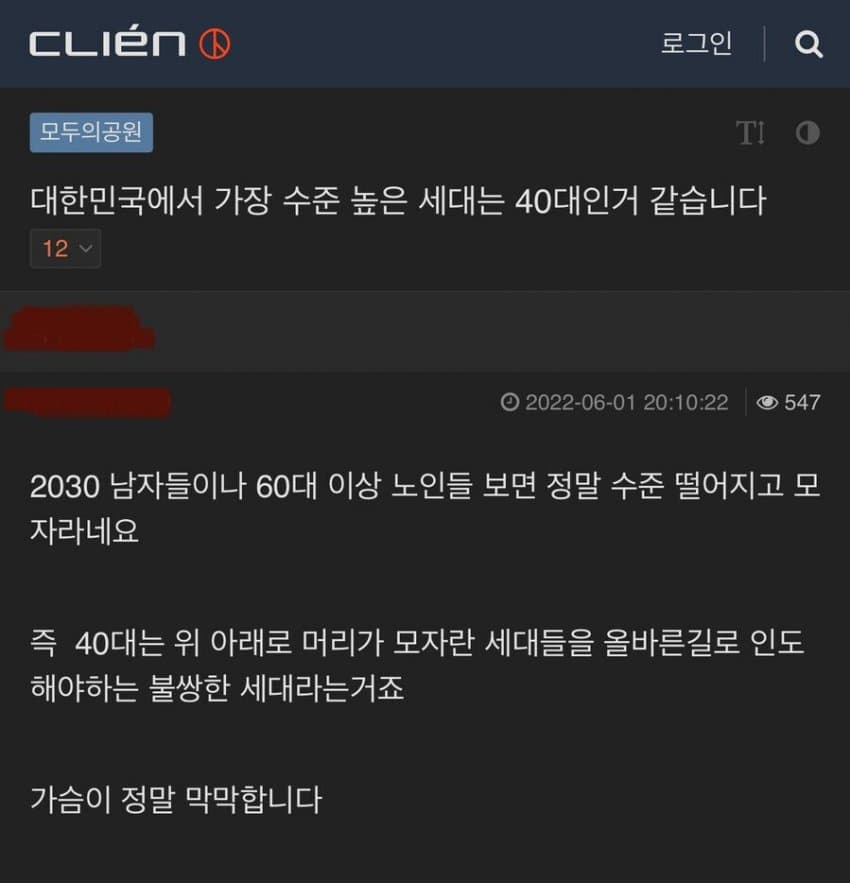Click the view count number 547

pos(802,403)
